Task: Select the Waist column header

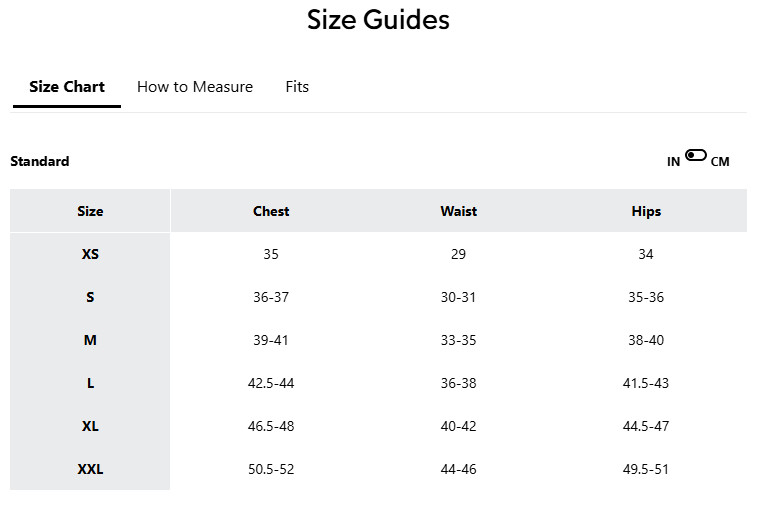Action: (458, 211)
